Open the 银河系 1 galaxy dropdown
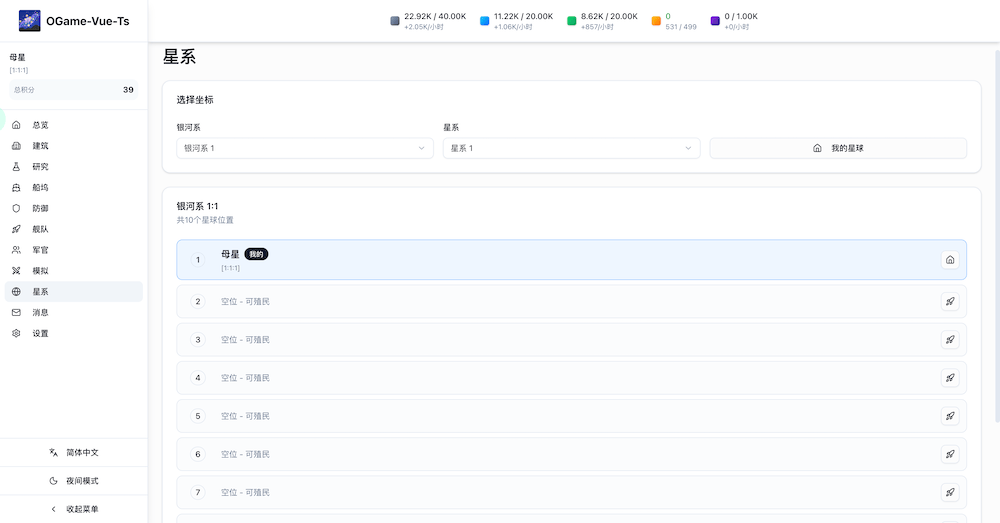Image resolution: width=1000 pixels, height=523 pixels. tap(304, 148)
